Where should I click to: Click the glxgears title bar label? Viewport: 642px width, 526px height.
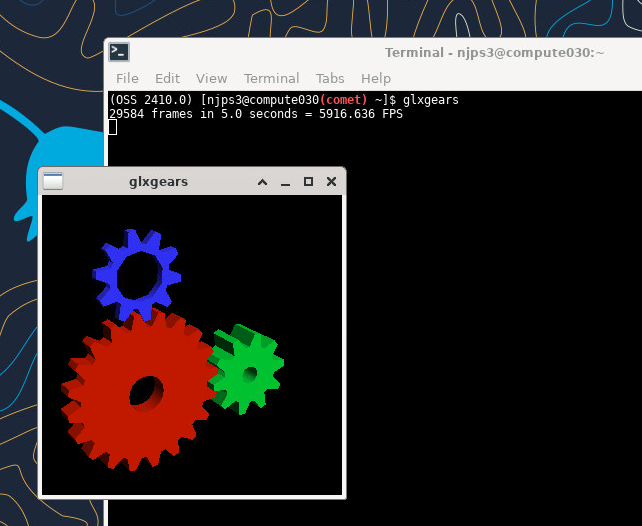point(158,182)
